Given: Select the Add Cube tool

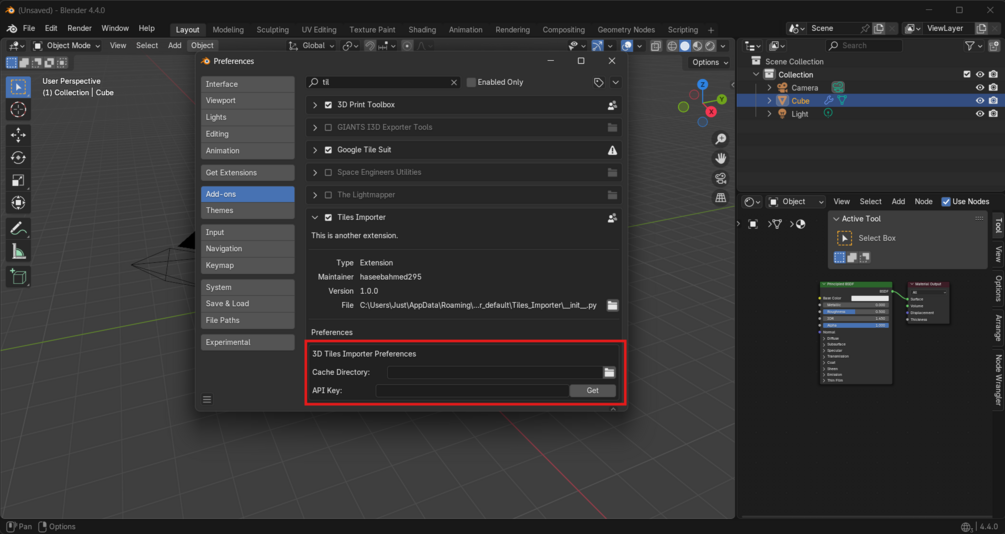Looking at the screenshot, I should 18,277.
